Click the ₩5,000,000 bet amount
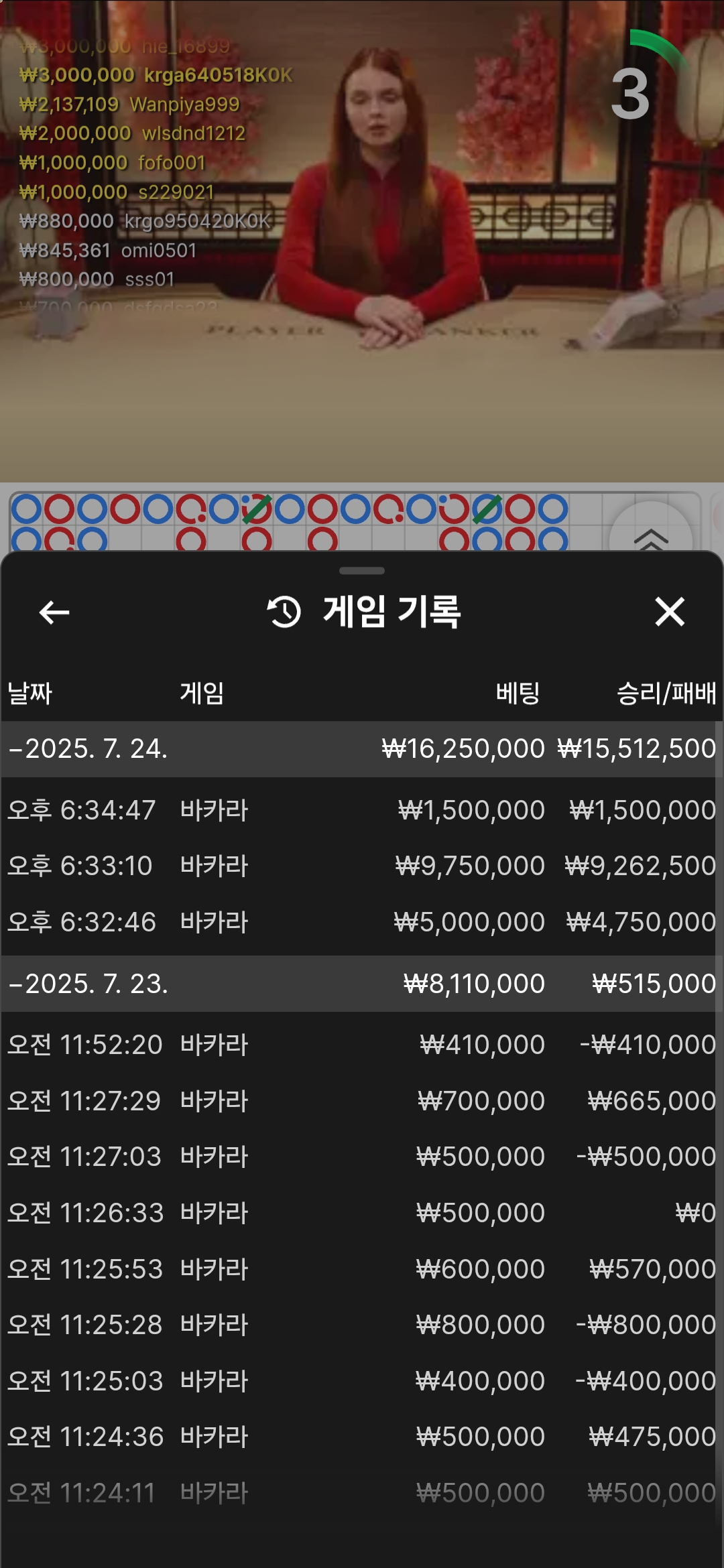 coord(469,922)
